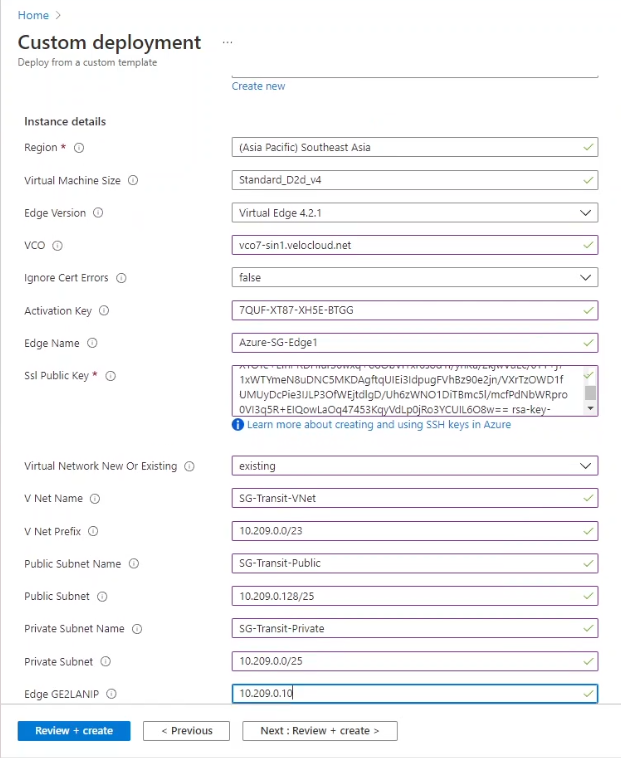Click info icon next to Public Subnet
Viewport: 621px width, 758px height.
(x=102, y=597)
